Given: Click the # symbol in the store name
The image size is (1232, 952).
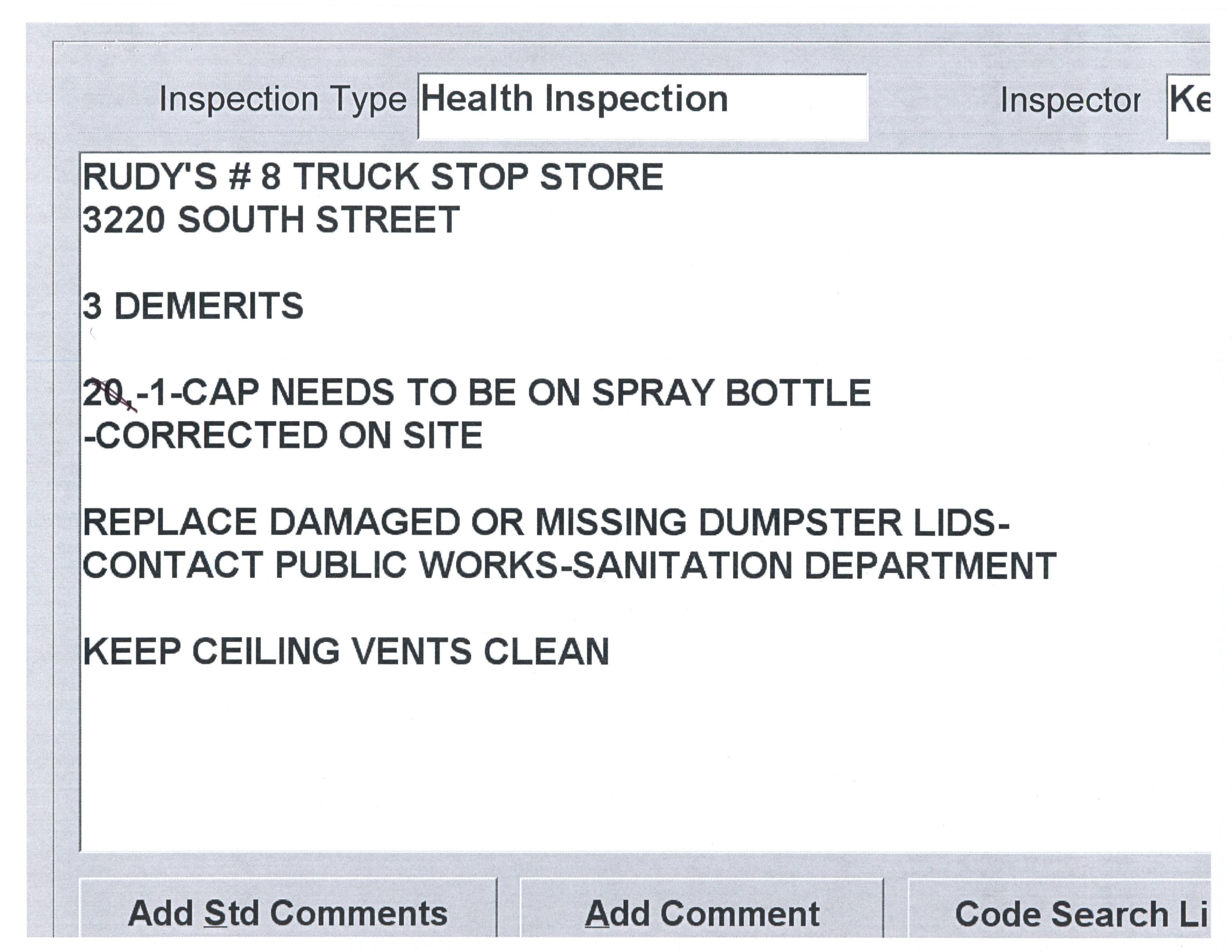Looking at the screenshot, I should pos(240,177).
